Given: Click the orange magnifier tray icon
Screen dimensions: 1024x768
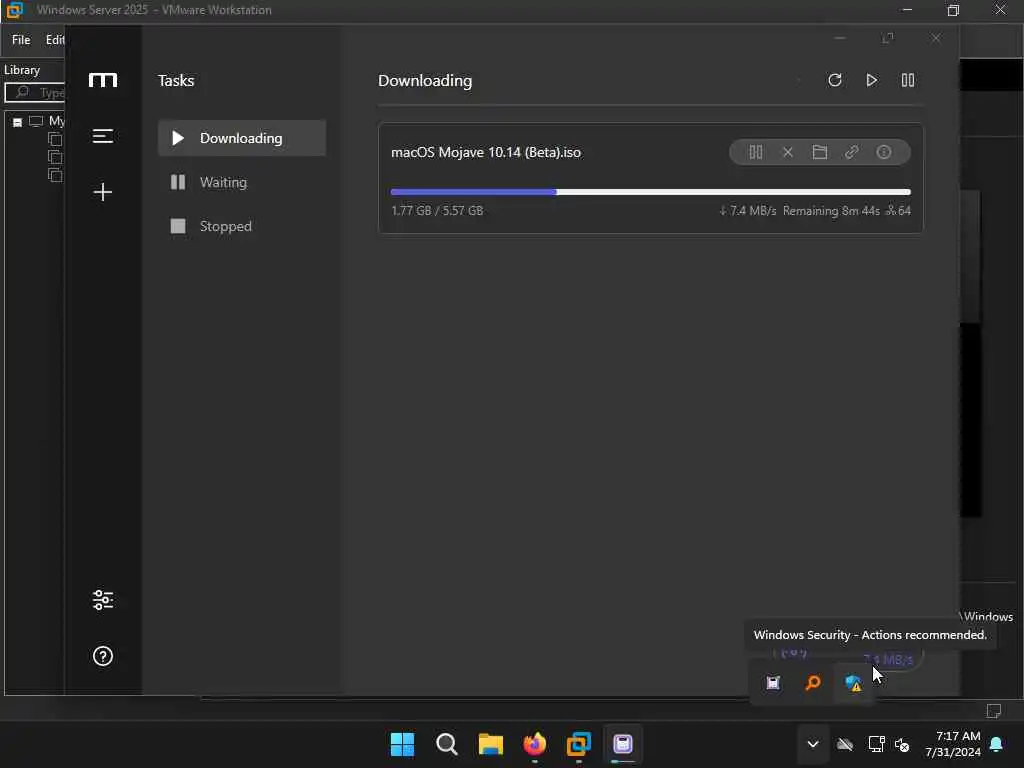Looking at the screenshot, I should [x=813, y=683].
